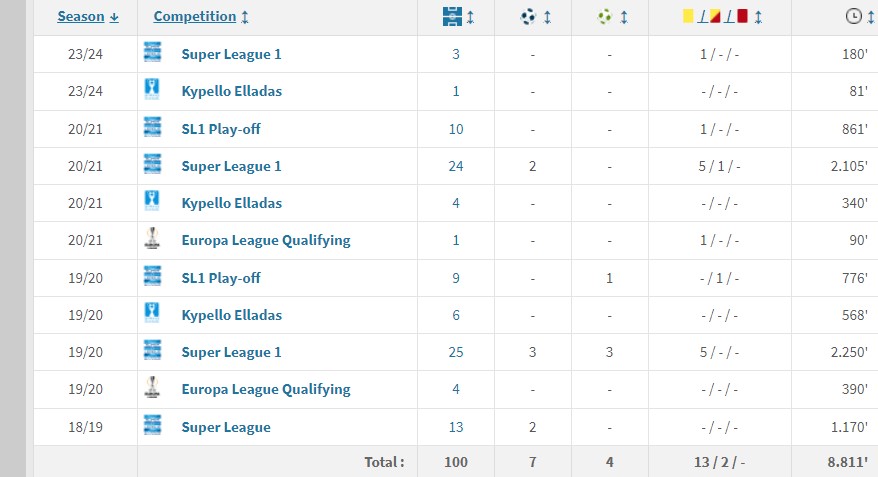Click Kypello Elladas cup logo in 23/24 row

(152, 89)
